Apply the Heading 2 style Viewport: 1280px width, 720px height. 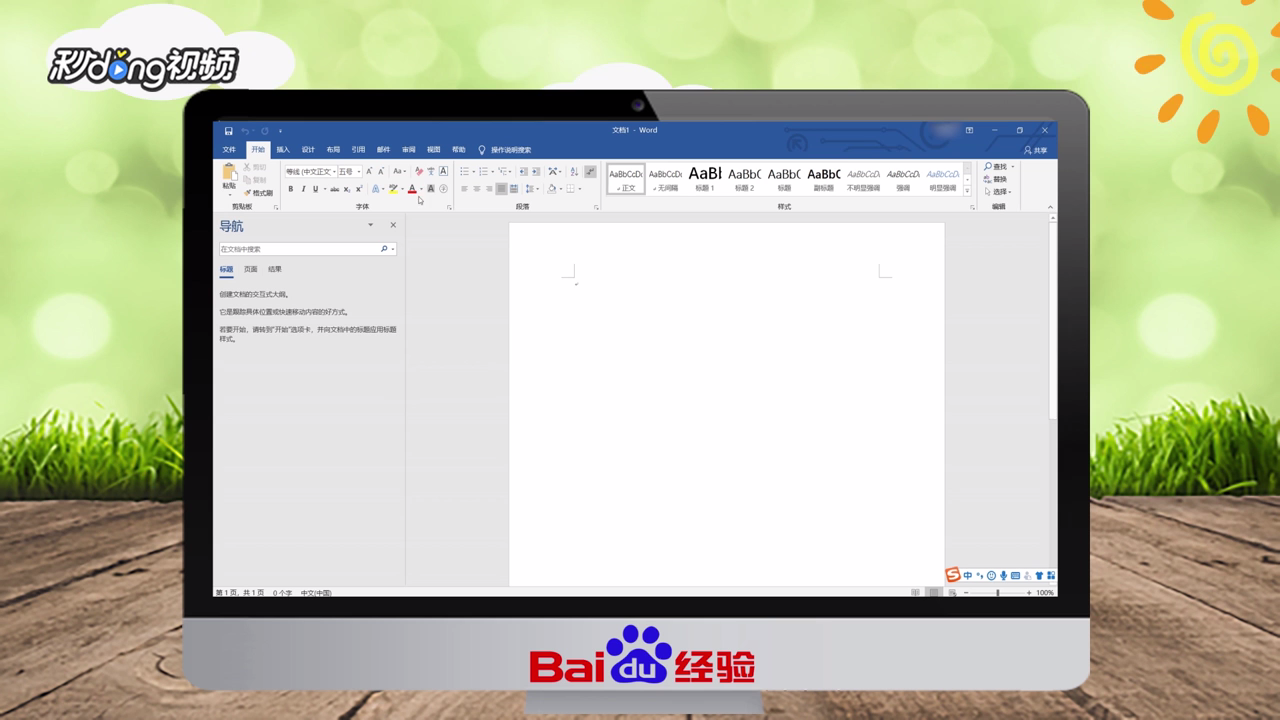click(x=744, y=178)
